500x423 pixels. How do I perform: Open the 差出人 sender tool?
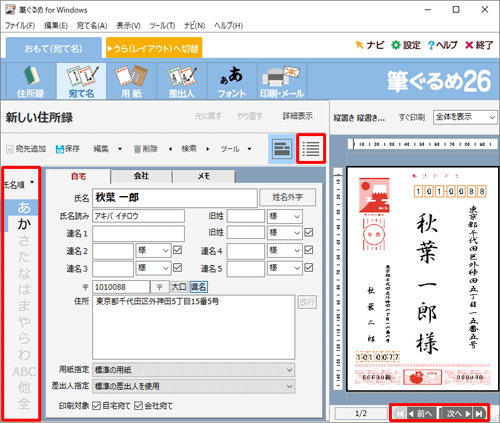(x=182, y=81)
